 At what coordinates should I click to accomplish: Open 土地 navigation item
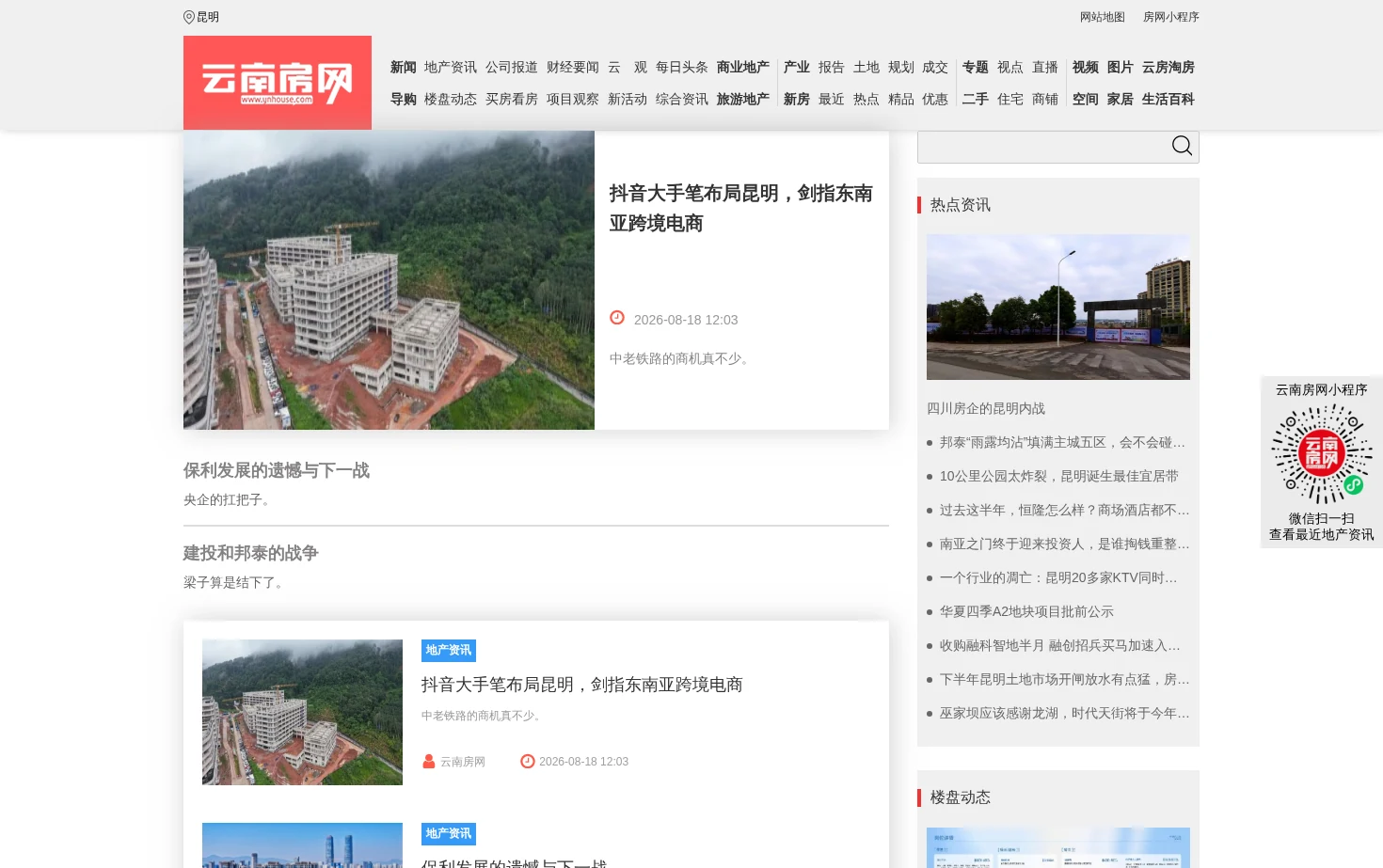point(866,68)
